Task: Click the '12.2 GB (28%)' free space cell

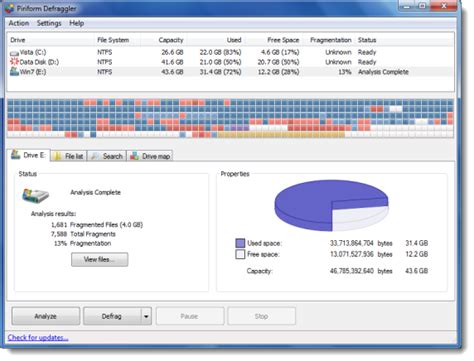Action: click(x=278, y=72)
